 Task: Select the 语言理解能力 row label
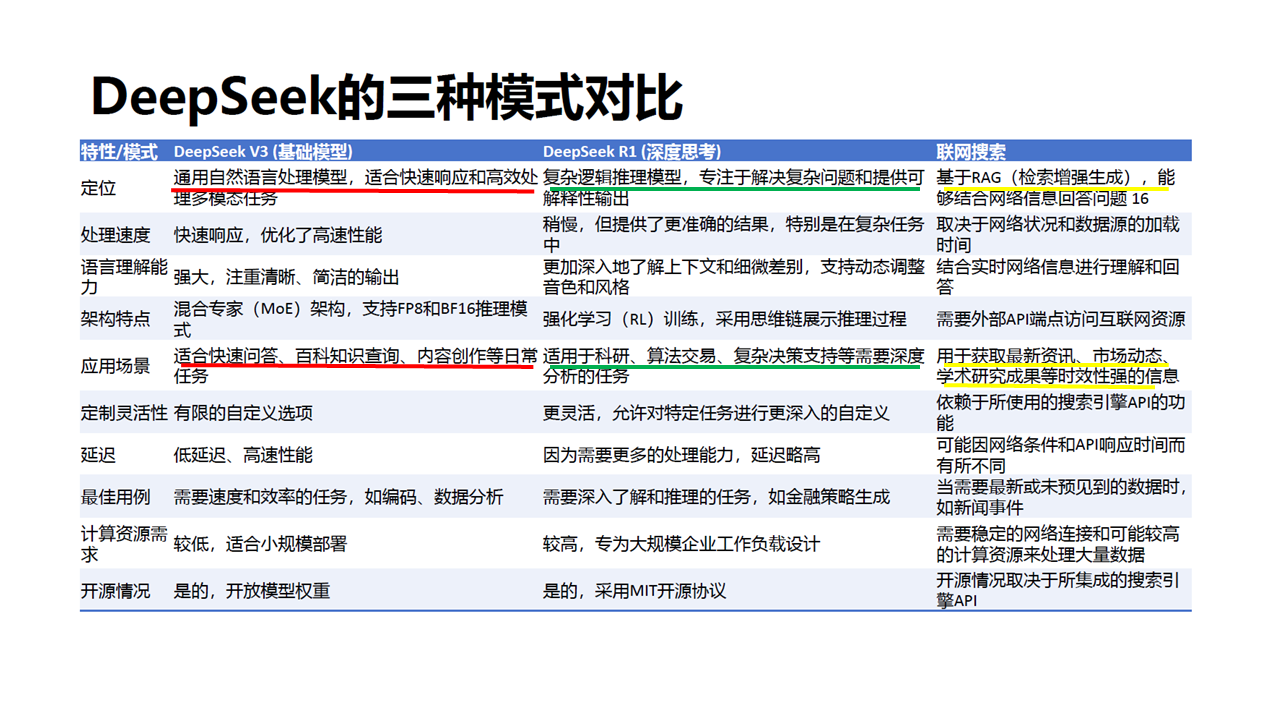click(x=124, y=277)
